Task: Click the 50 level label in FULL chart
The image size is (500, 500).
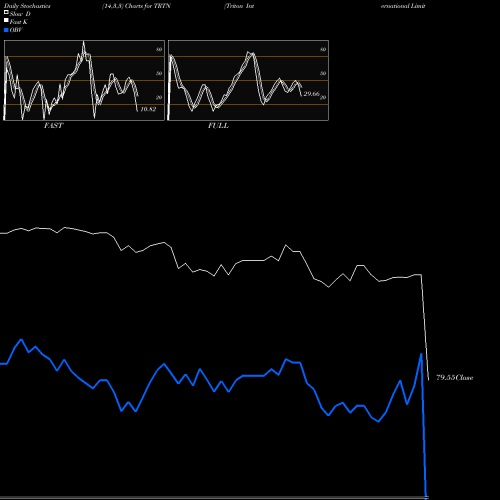Action: [x=323, y=73]
